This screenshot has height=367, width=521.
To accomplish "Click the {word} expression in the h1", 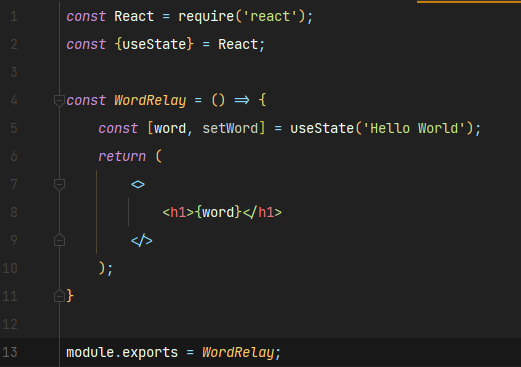I will pyautogui.click(x=218, y=212).
